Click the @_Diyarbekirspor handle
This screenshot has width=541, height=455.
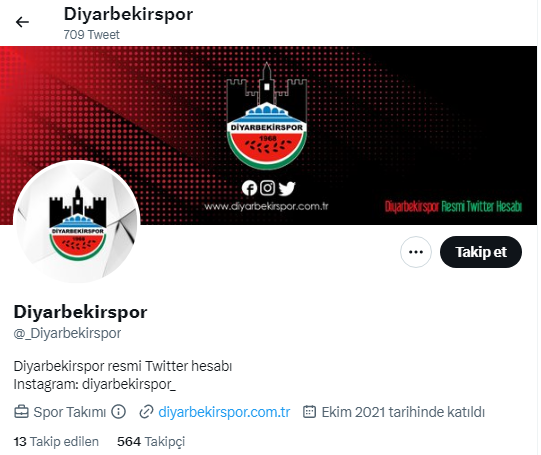[67, 333]
